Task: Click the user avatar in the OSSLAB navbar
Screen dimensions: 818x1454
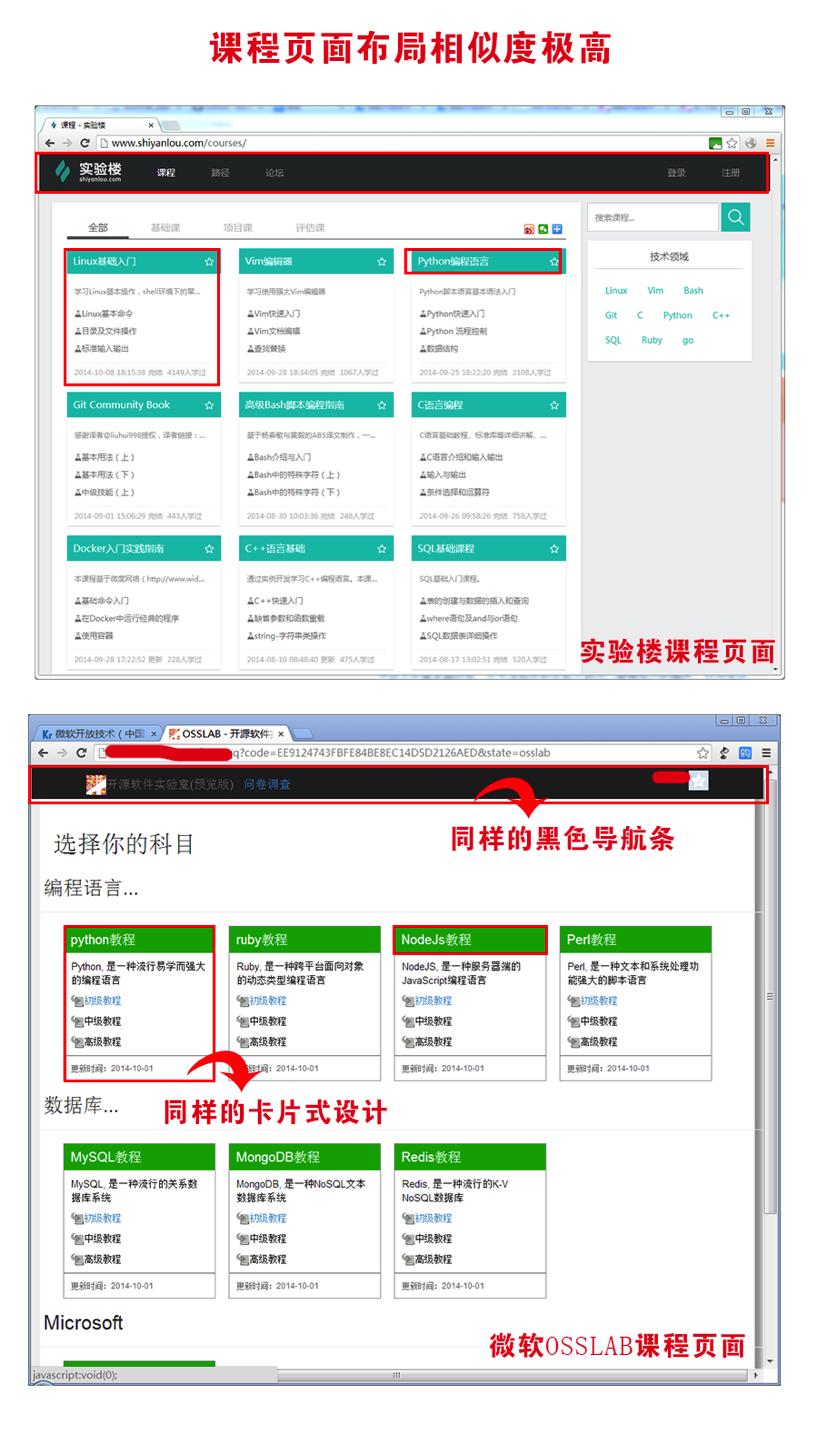Action: pyautogui.click(x=698, y=780)
